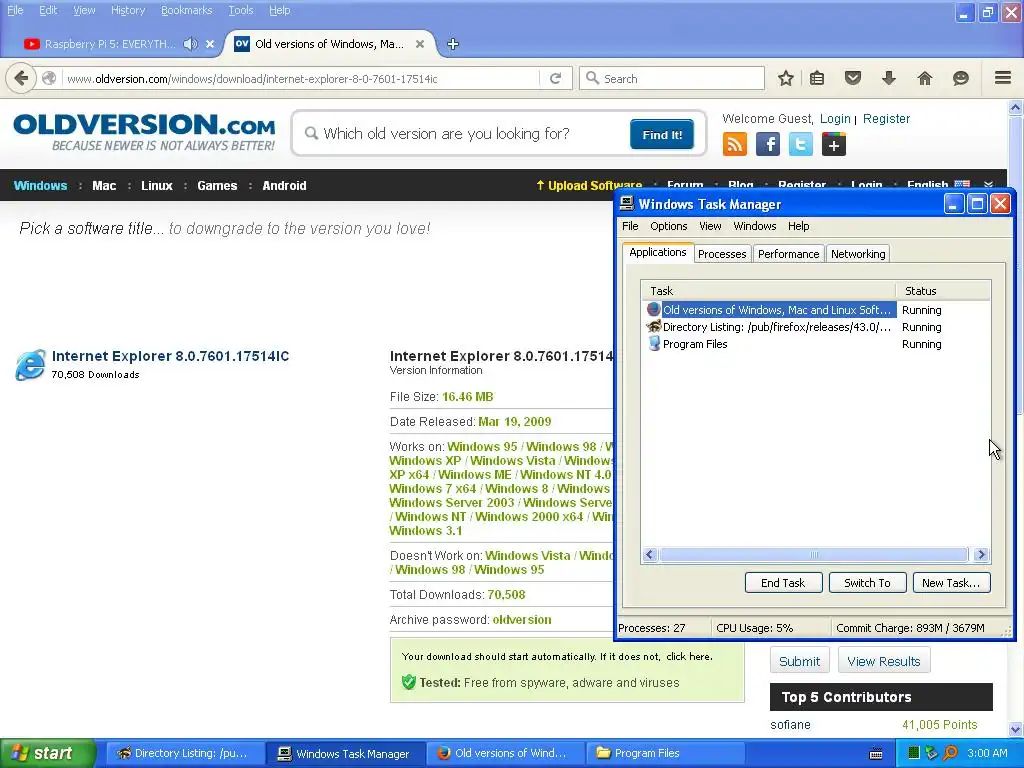
Task: Open Task Manager Networking tab
Action: 858,254
